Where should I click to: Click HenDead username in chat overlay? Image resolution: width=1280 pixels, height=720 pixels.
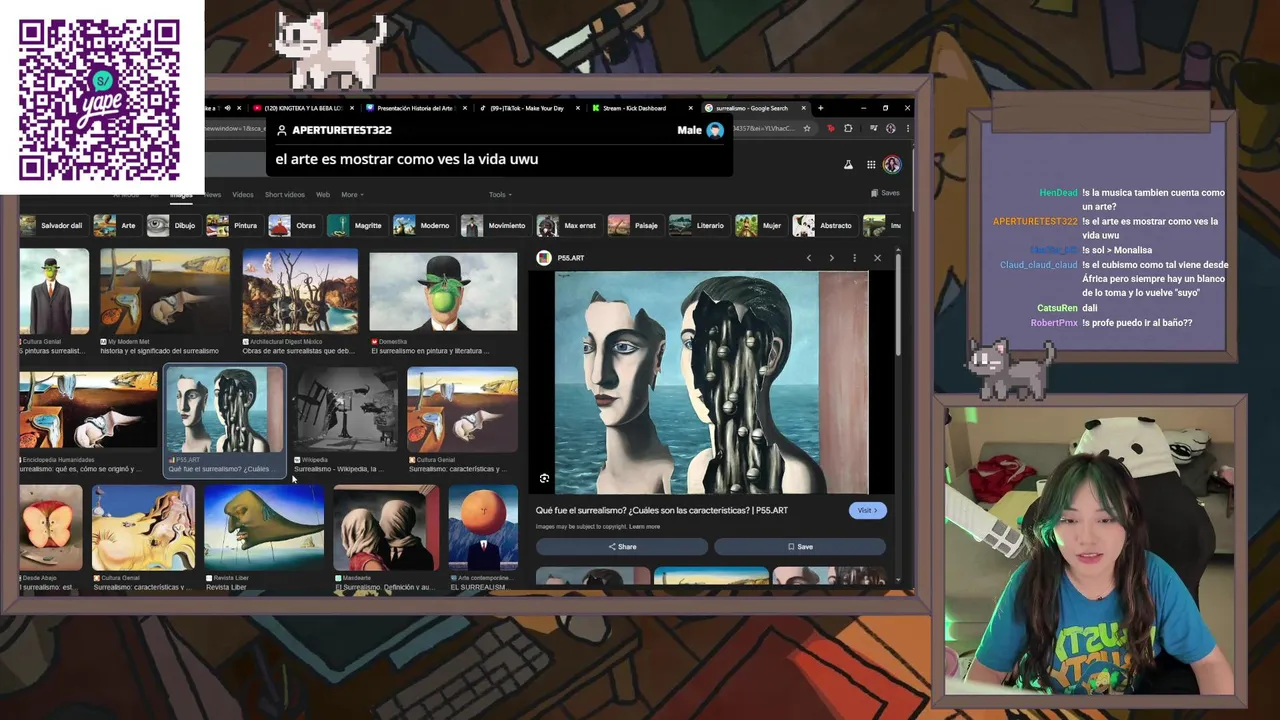[x=1058, y=192]
